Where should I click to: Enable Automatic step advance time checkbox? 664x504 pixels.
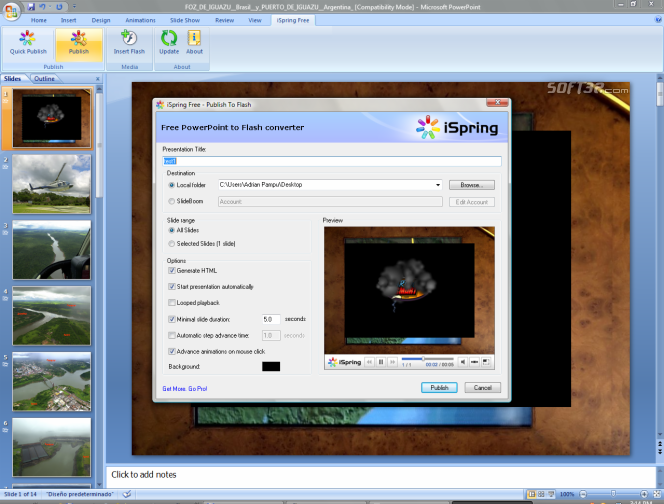[172, 335]
